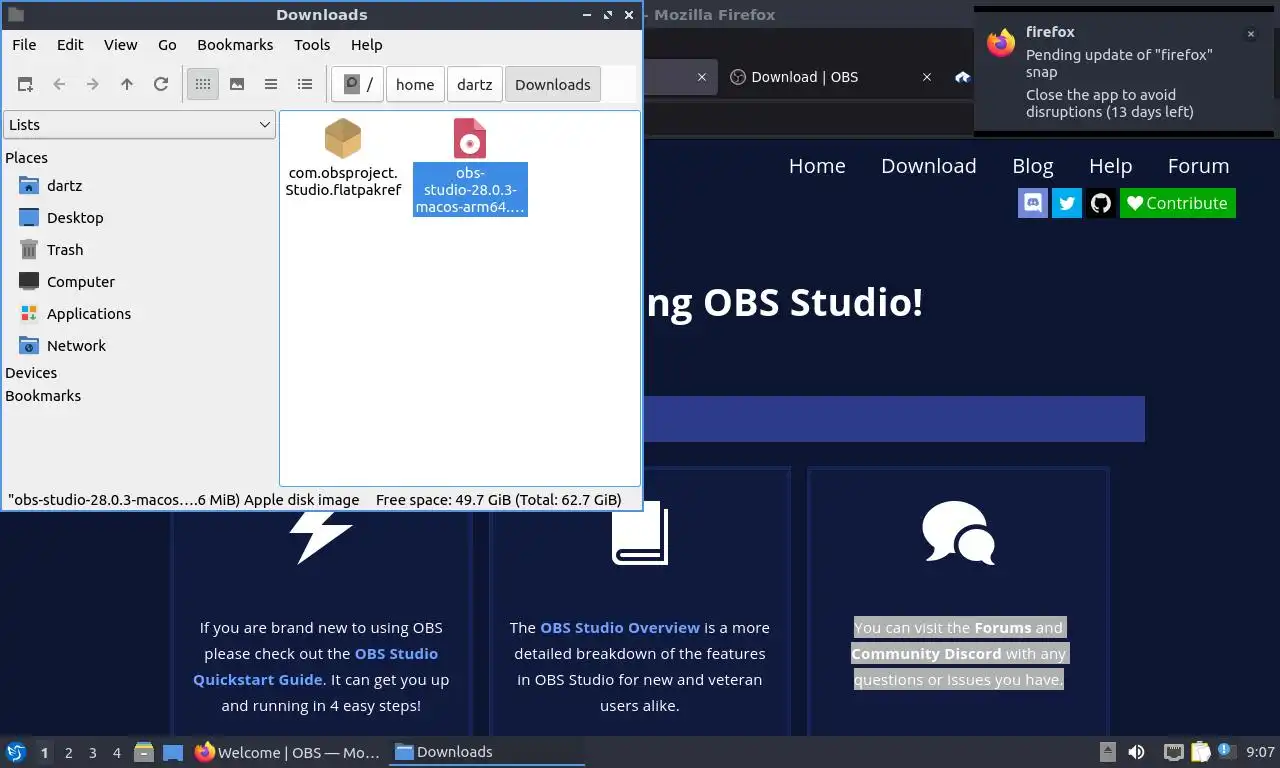Open the Bookmarks menu

pos(235,45)
